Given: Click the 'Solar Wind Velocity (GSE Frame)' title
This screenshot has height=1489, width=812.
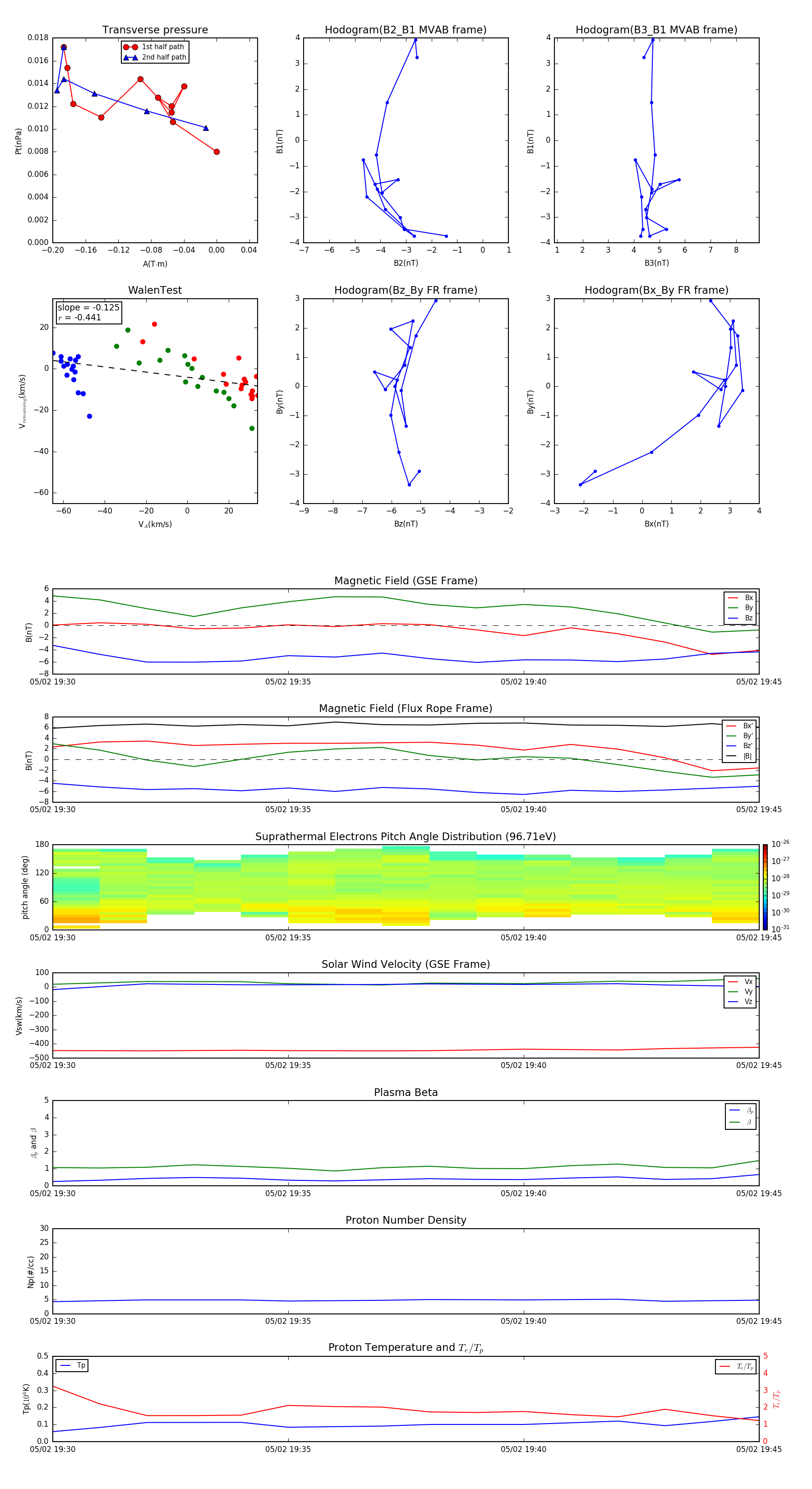Looking at the screenshot, I should pos(406,964).
